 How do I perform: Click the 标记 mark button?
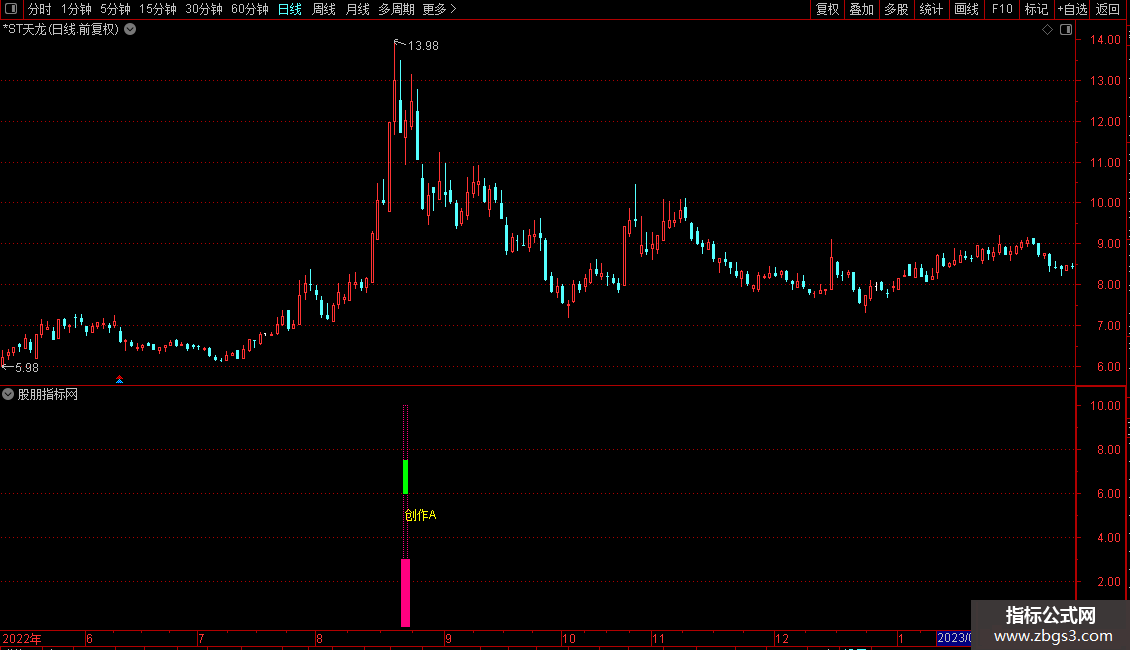1036,9
